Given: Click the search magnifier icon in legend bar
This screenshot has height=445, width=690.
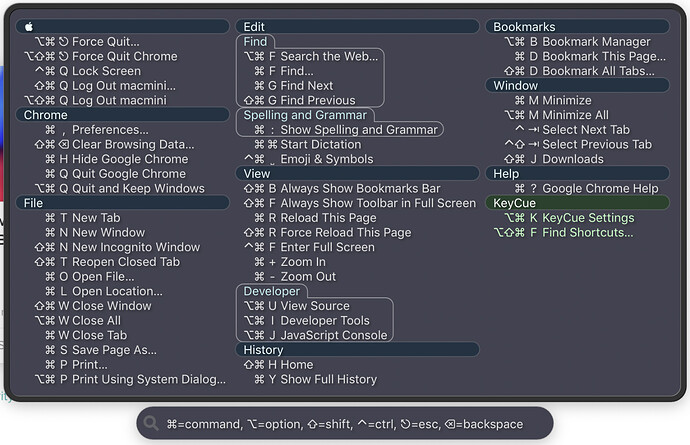Looking at the screenshot, I should [x=151, y=423].
